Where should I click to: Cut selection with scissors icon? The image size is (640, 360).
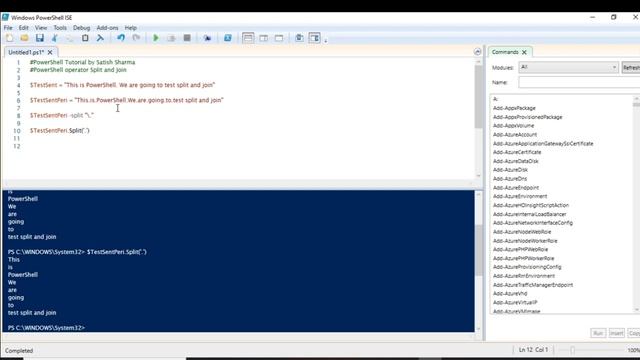tap(55, 38)
